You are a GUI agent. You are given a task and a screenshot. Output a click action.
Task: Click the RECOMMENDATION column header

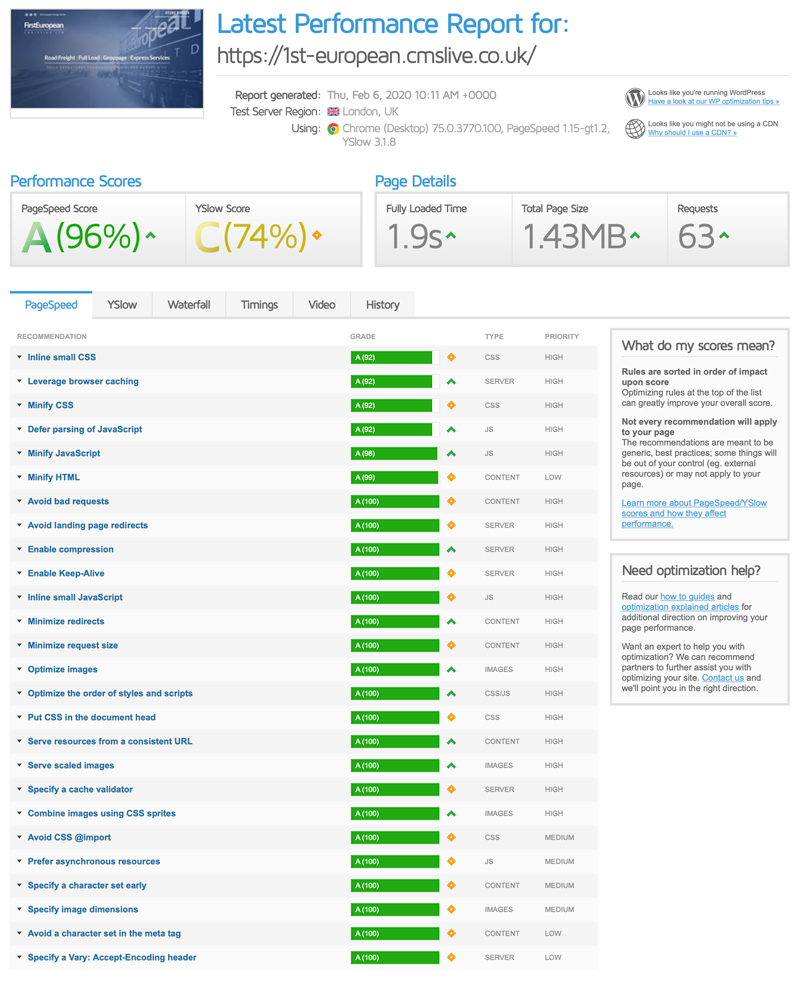(51, 337)
